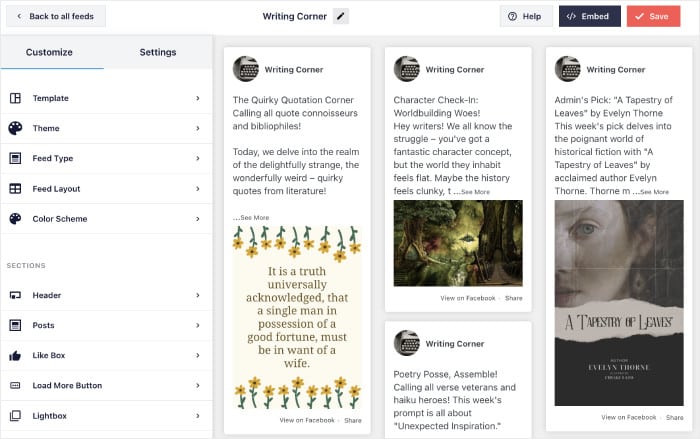
Task: Share the Admin's Pick post
Action: [x=675, y=417]
